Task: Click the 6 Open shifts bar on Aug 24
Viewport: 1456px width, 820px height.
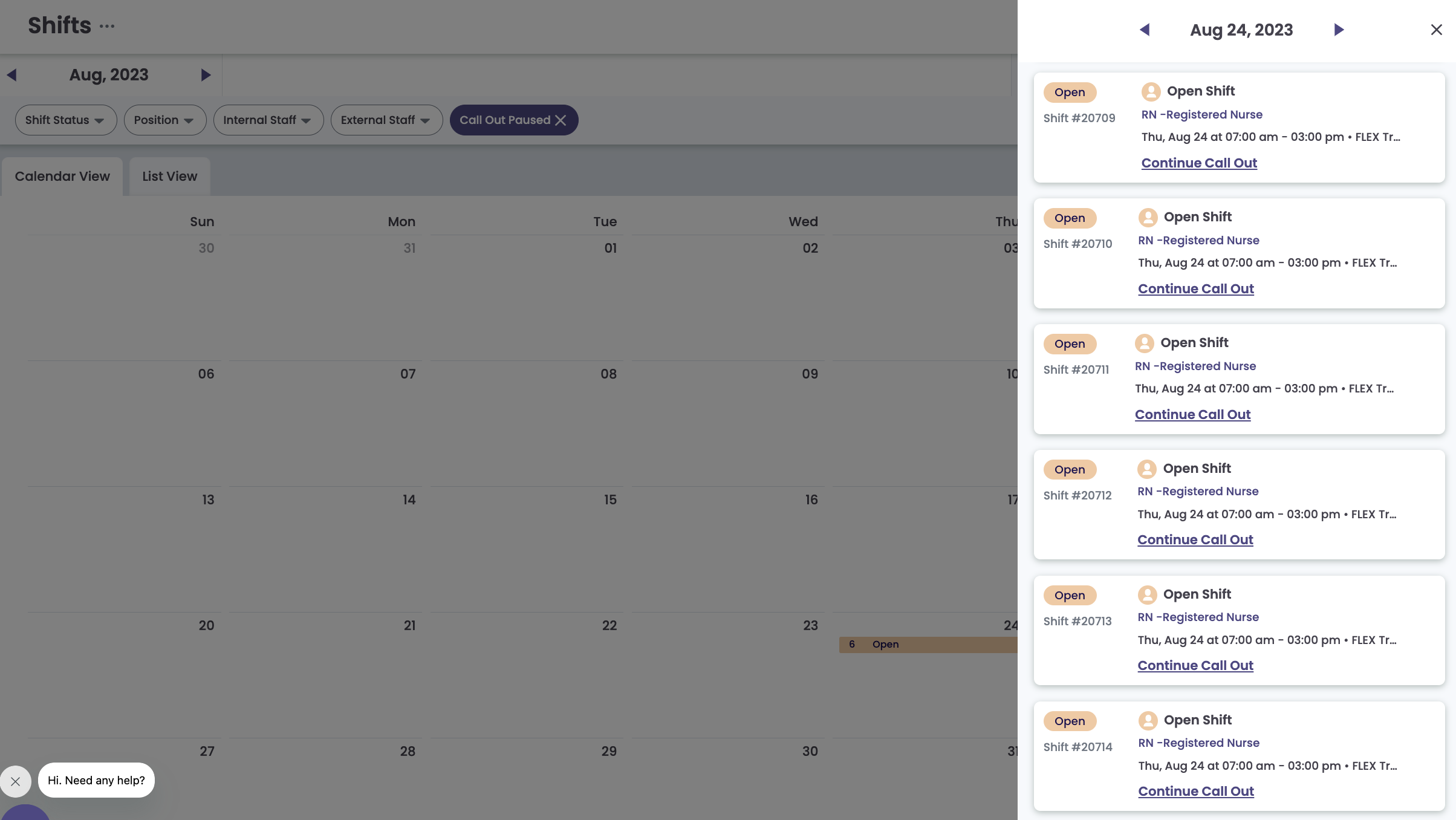Action: (928, 644)
